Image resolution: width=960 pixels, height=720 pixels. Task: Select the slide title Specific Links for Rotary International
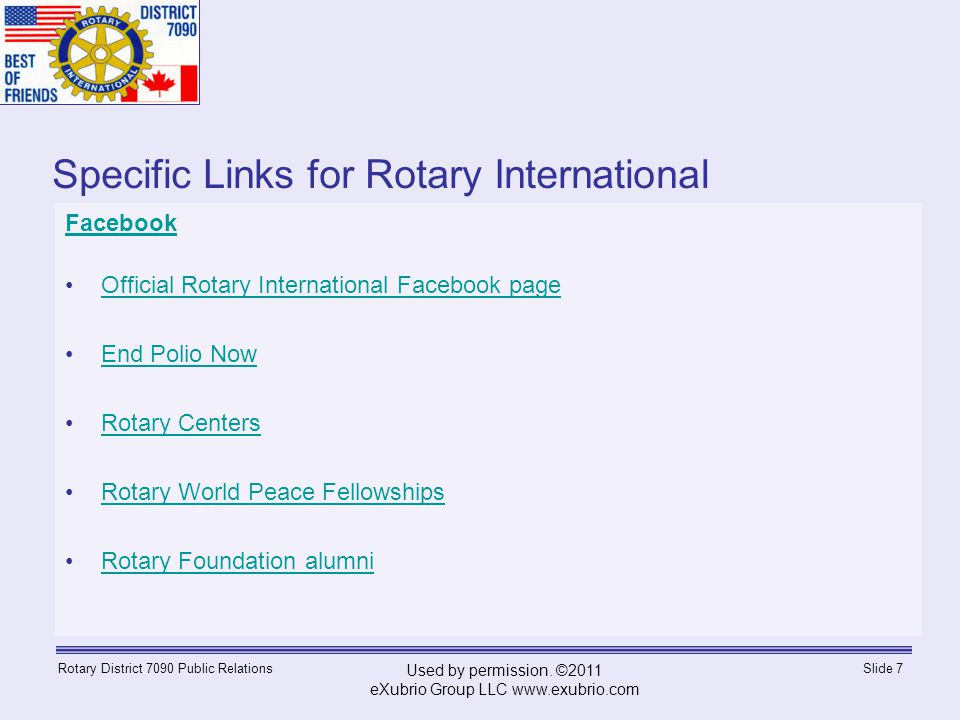tap(381, 174)
